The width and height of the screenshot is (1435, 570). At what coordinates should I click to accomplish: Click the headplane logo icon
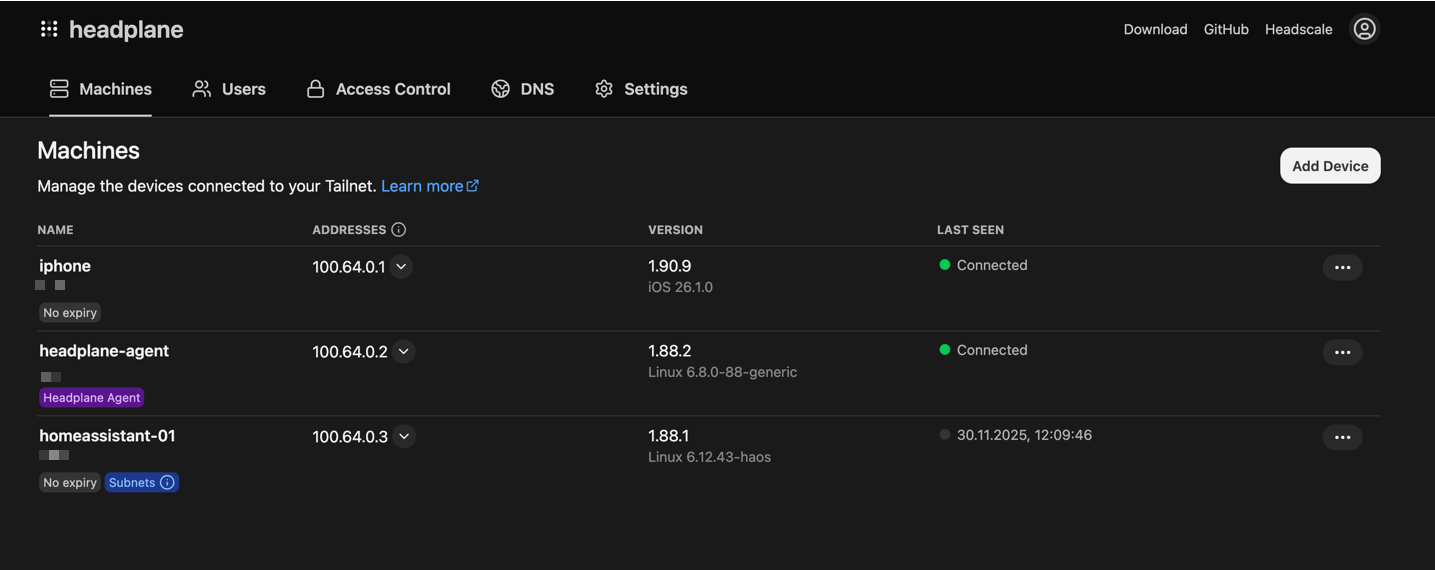click(x=49, y=29)
